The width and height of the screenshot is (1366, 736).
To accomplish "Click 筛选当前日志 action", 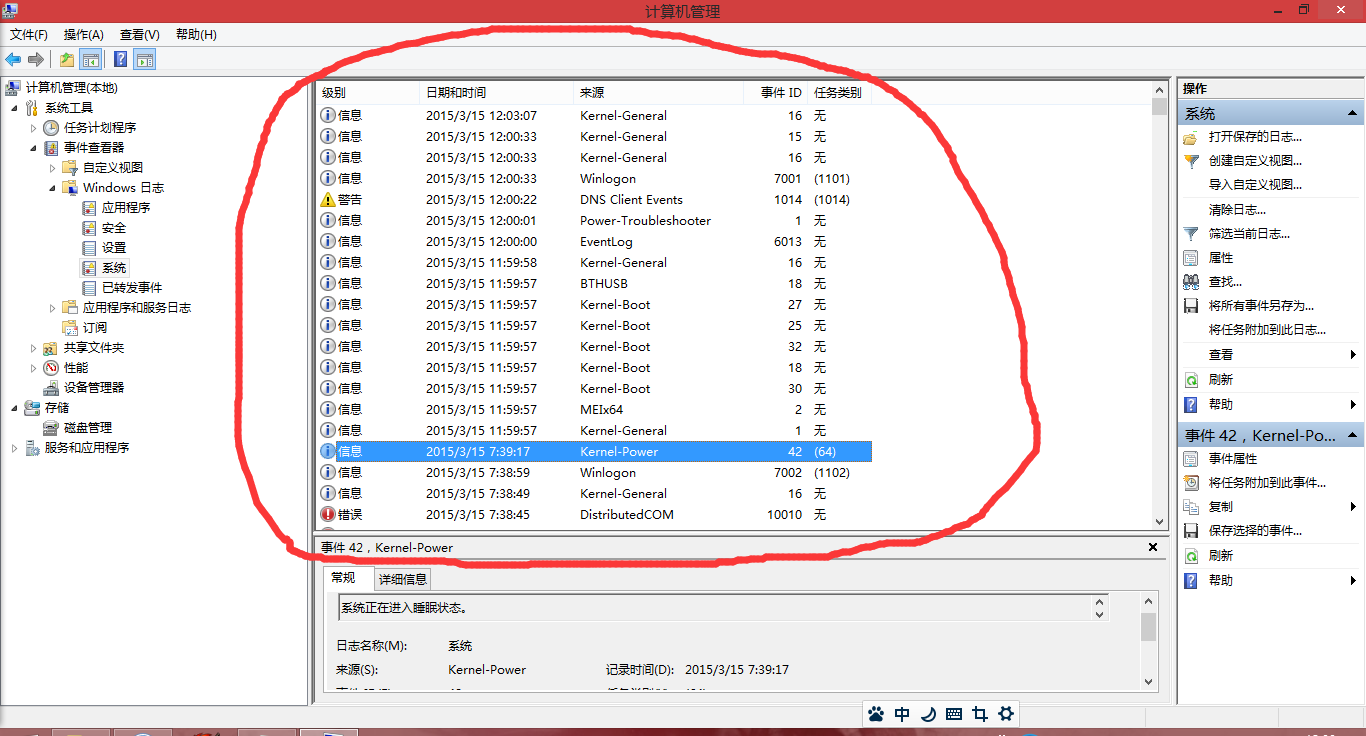I will pyautogui.click(x=1249, y=233).
